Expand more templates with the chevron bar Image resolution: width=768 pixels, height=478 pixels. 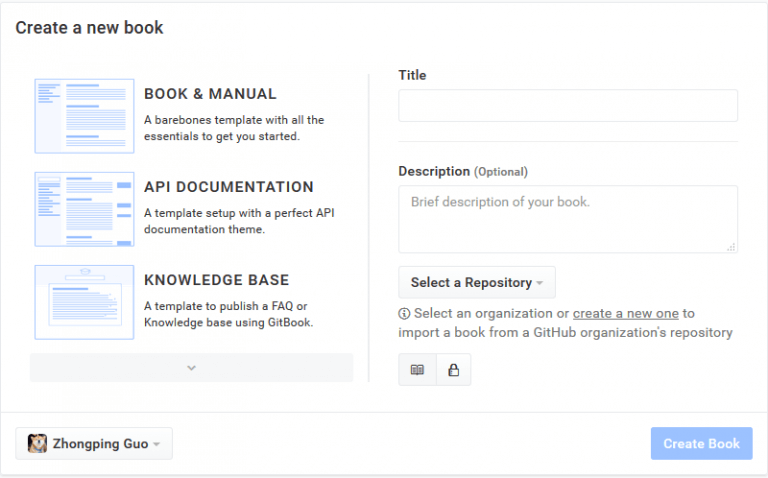click(192, 367)
